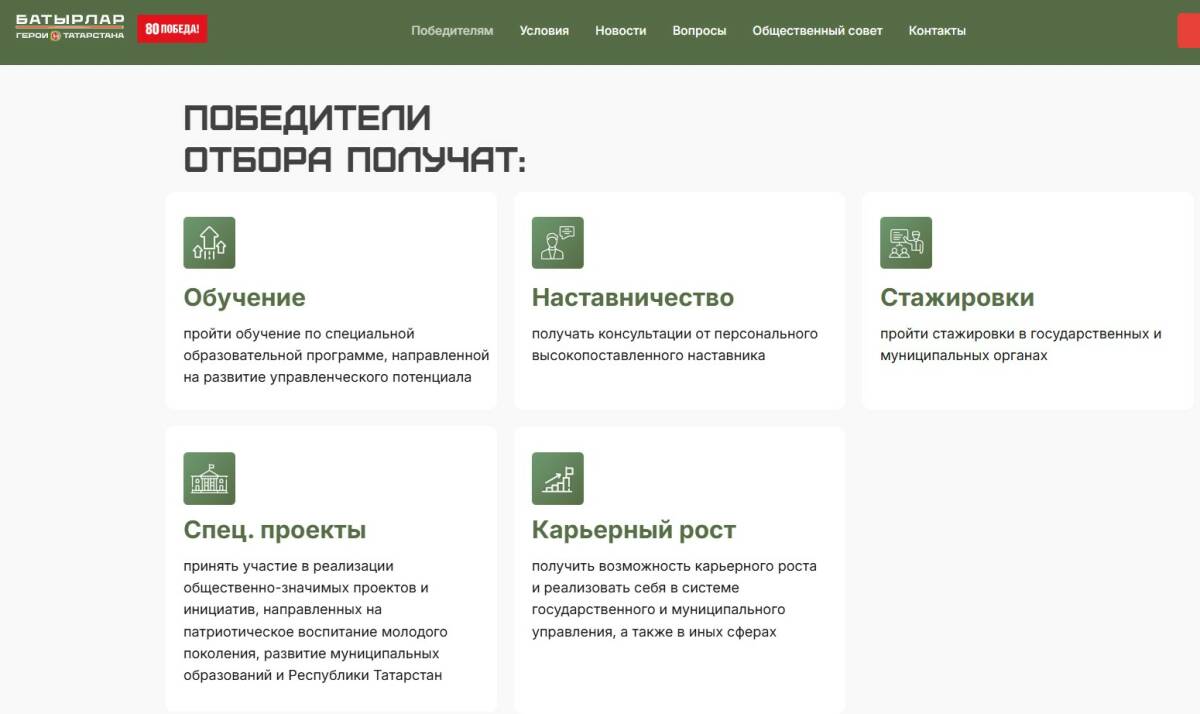Open the Победителям menu item

tap(452, 31)
